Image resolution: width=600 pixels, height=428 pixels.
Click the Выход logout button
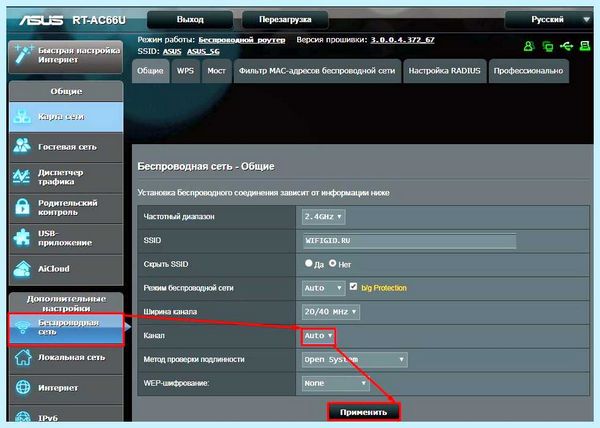190,20
